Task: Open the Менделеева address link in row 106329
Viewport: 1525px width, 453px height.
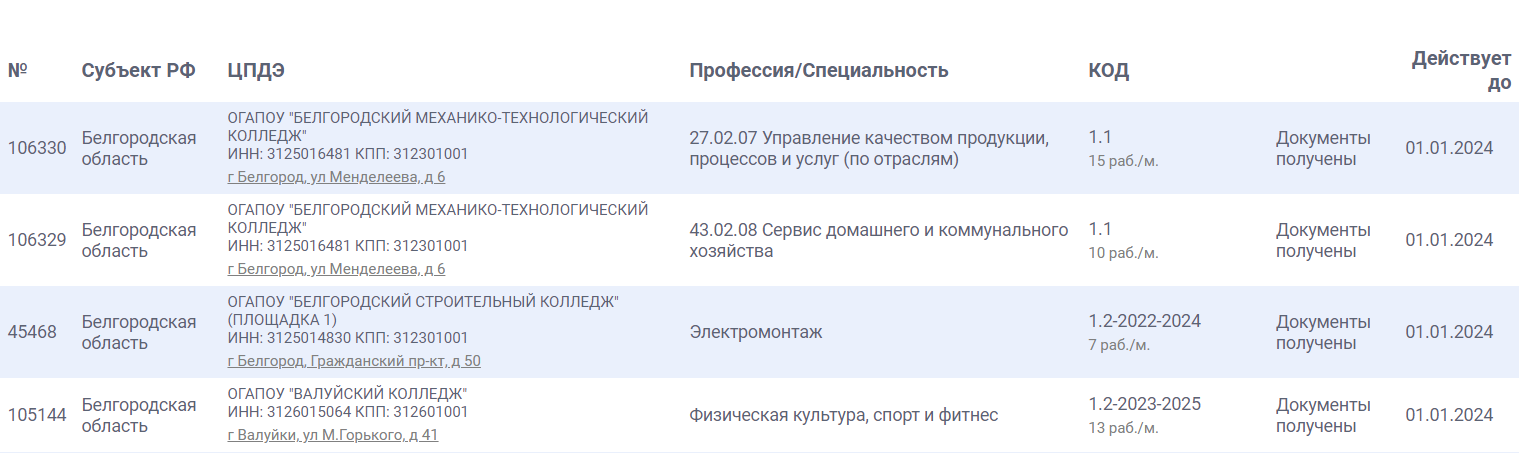Action: coord(336,269)
